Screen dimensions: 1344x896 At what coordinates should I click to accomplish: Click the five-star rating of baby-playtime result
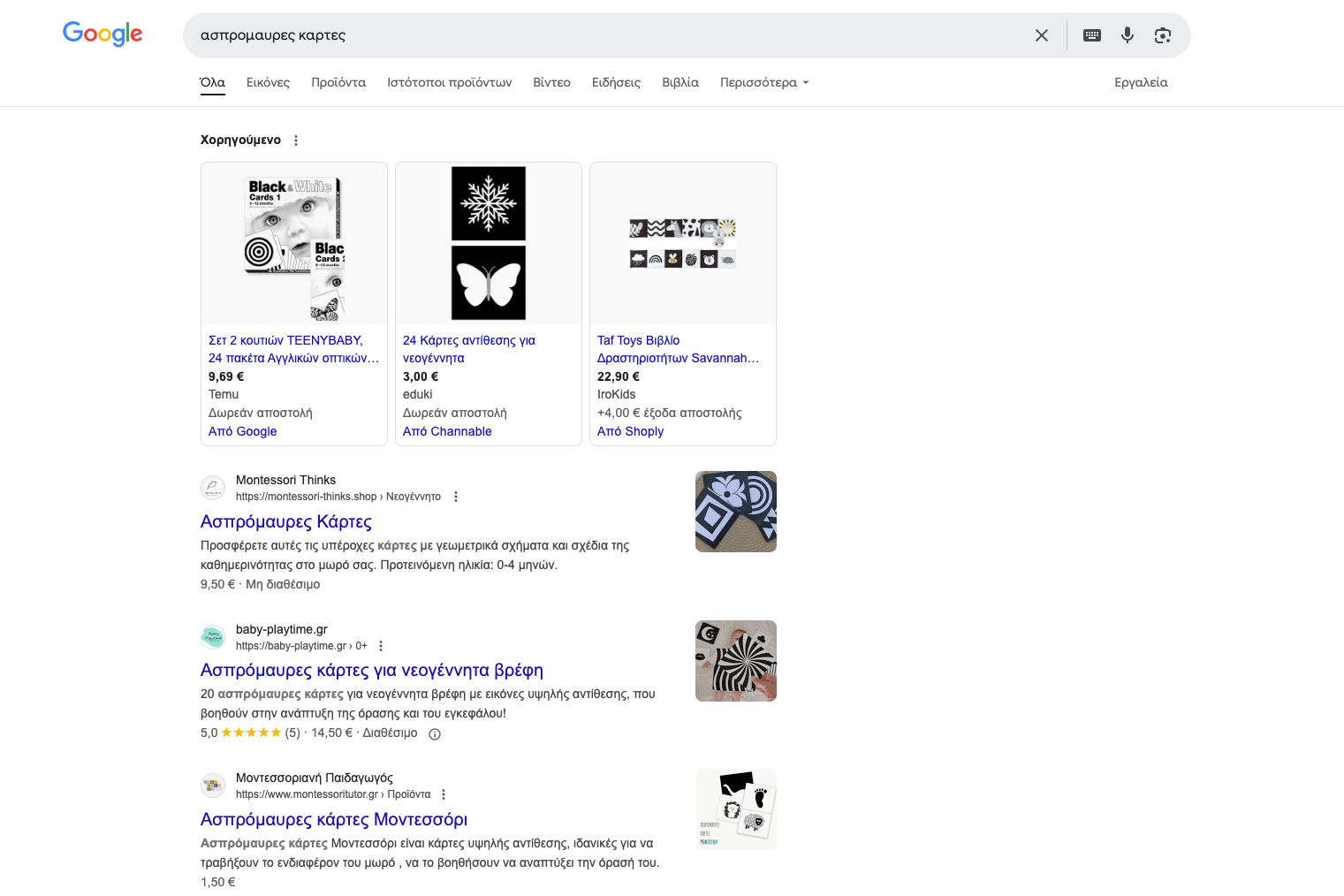coord(251,733)
